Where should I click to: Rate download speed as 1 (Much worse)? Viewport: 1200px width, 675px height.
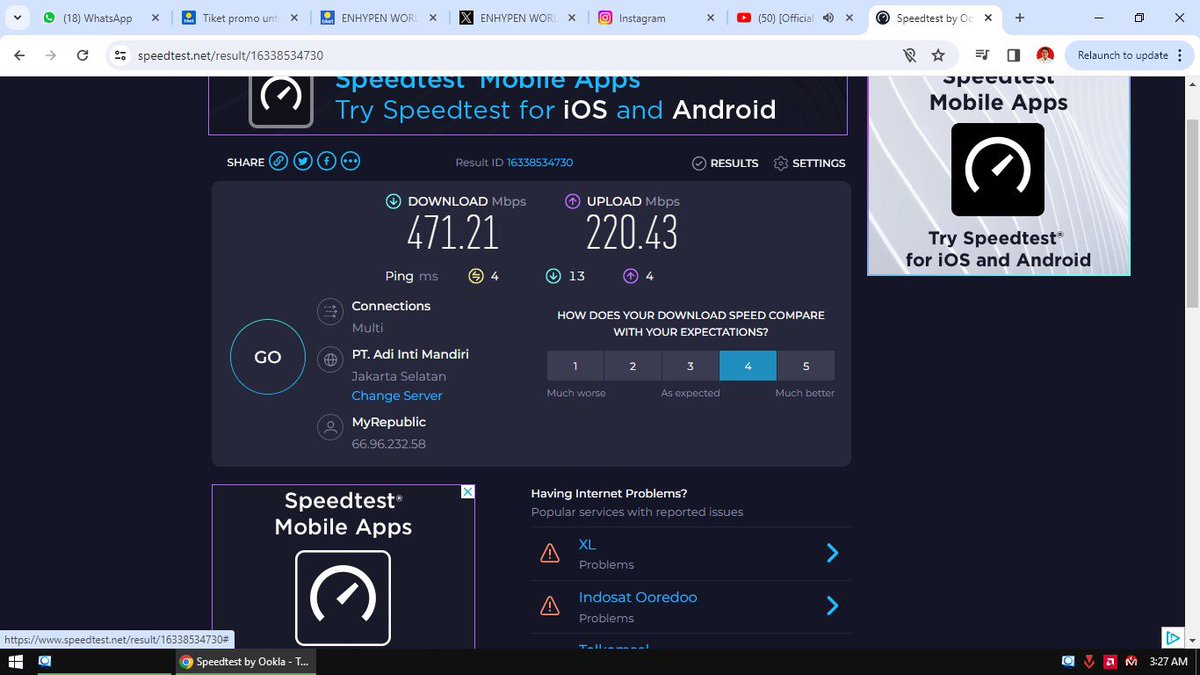coord(575,366)
